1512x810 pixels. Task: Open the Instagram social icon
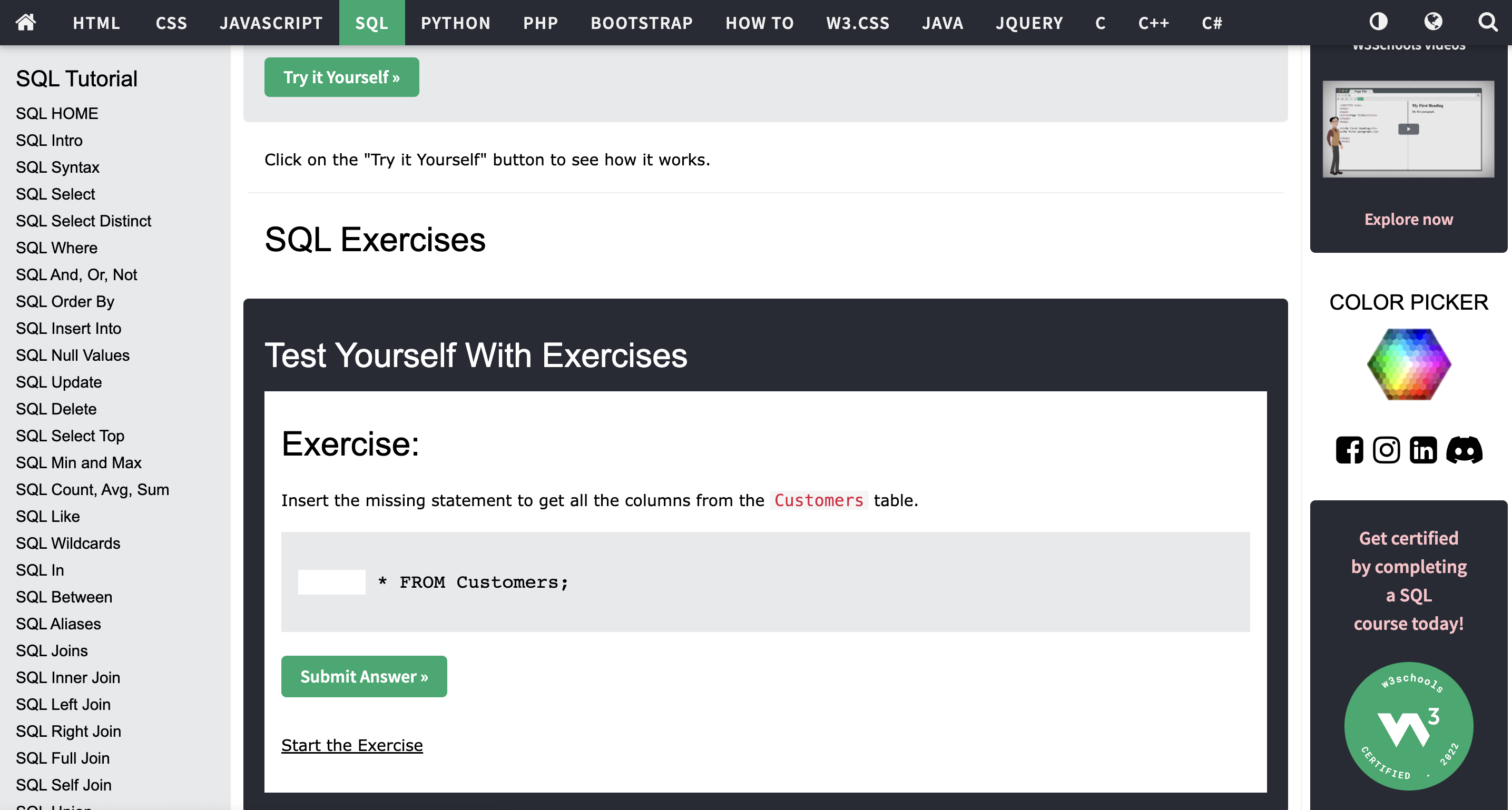coord(1386,450)
